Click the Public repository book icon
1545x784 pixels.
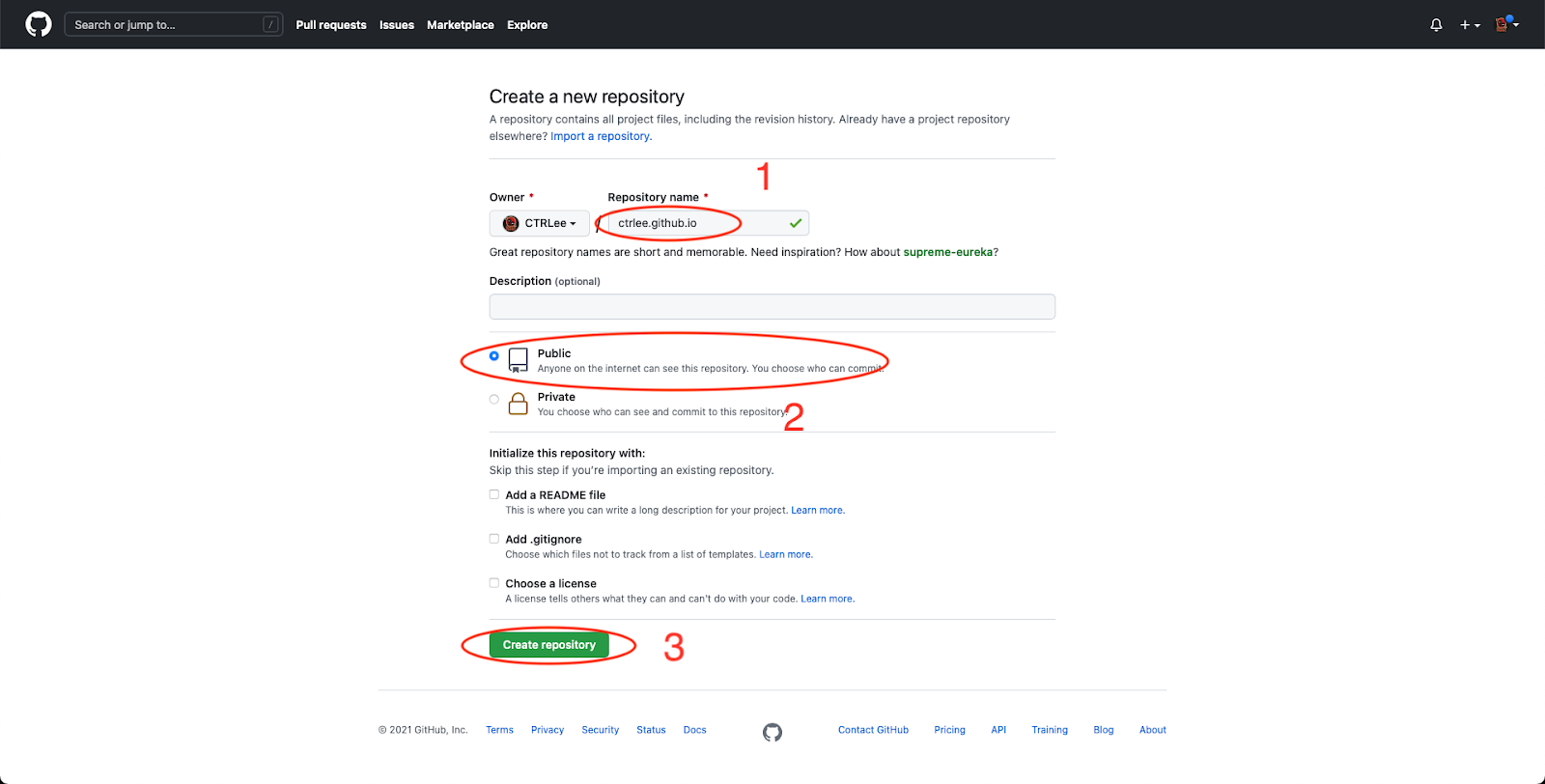pyautogui.click(x=519, y=361)
